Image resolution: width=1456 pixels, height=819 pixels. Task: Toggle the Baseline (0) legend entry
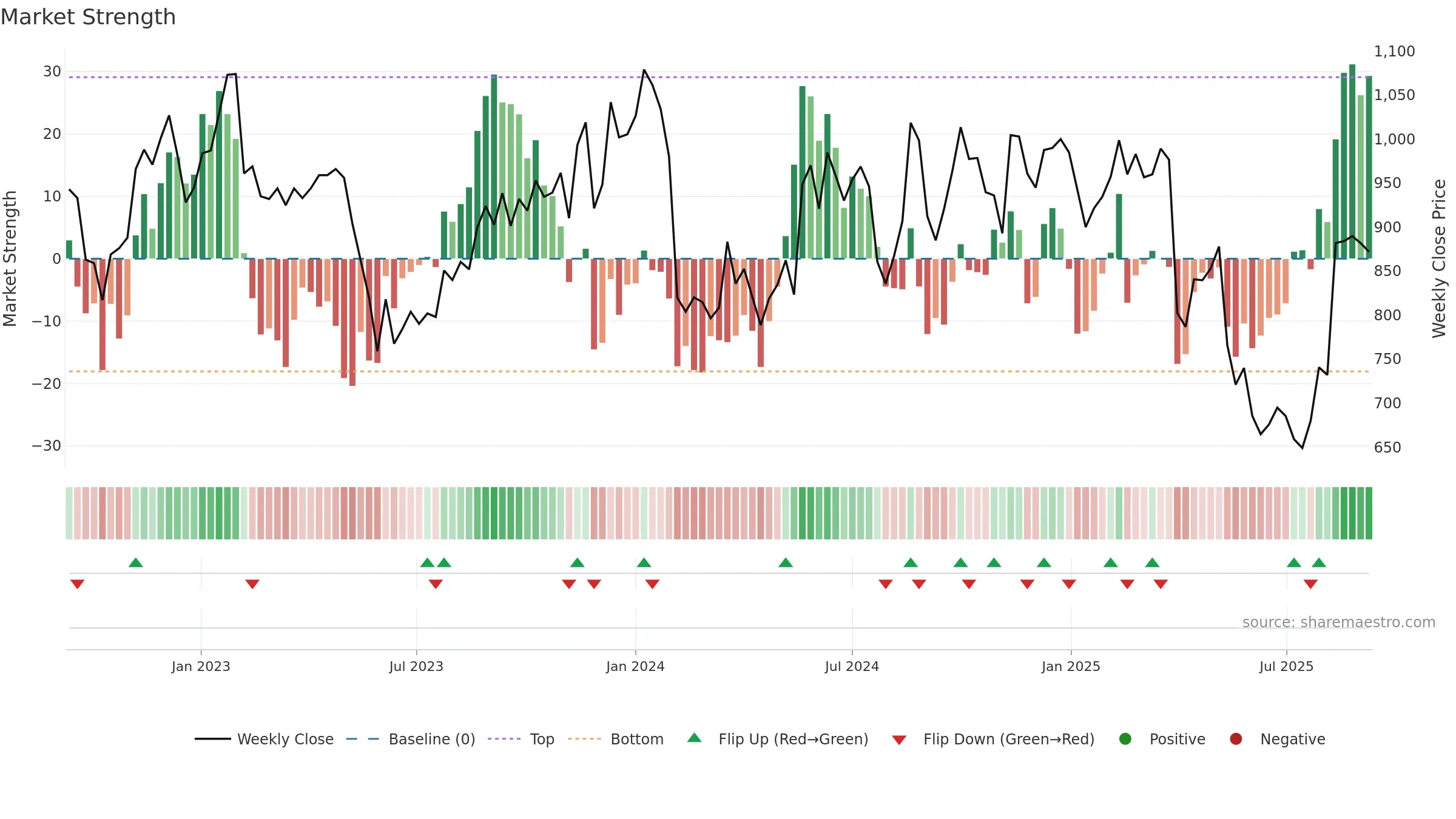pyautogui.click(x=411, y=739)
